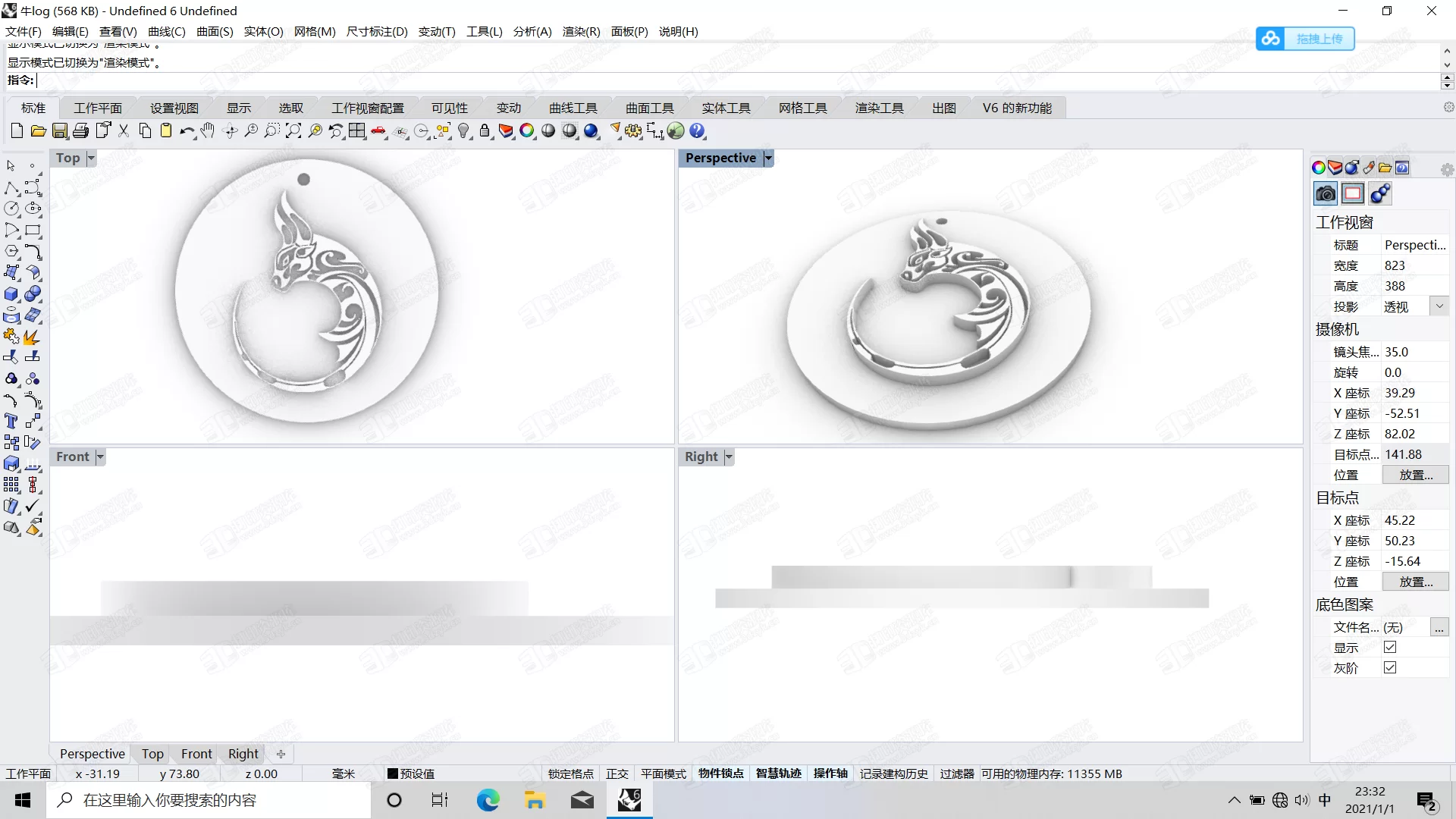Click the red car named-view icon
The width and height of the screenshot is (1456, 819).
click(378, 131)
